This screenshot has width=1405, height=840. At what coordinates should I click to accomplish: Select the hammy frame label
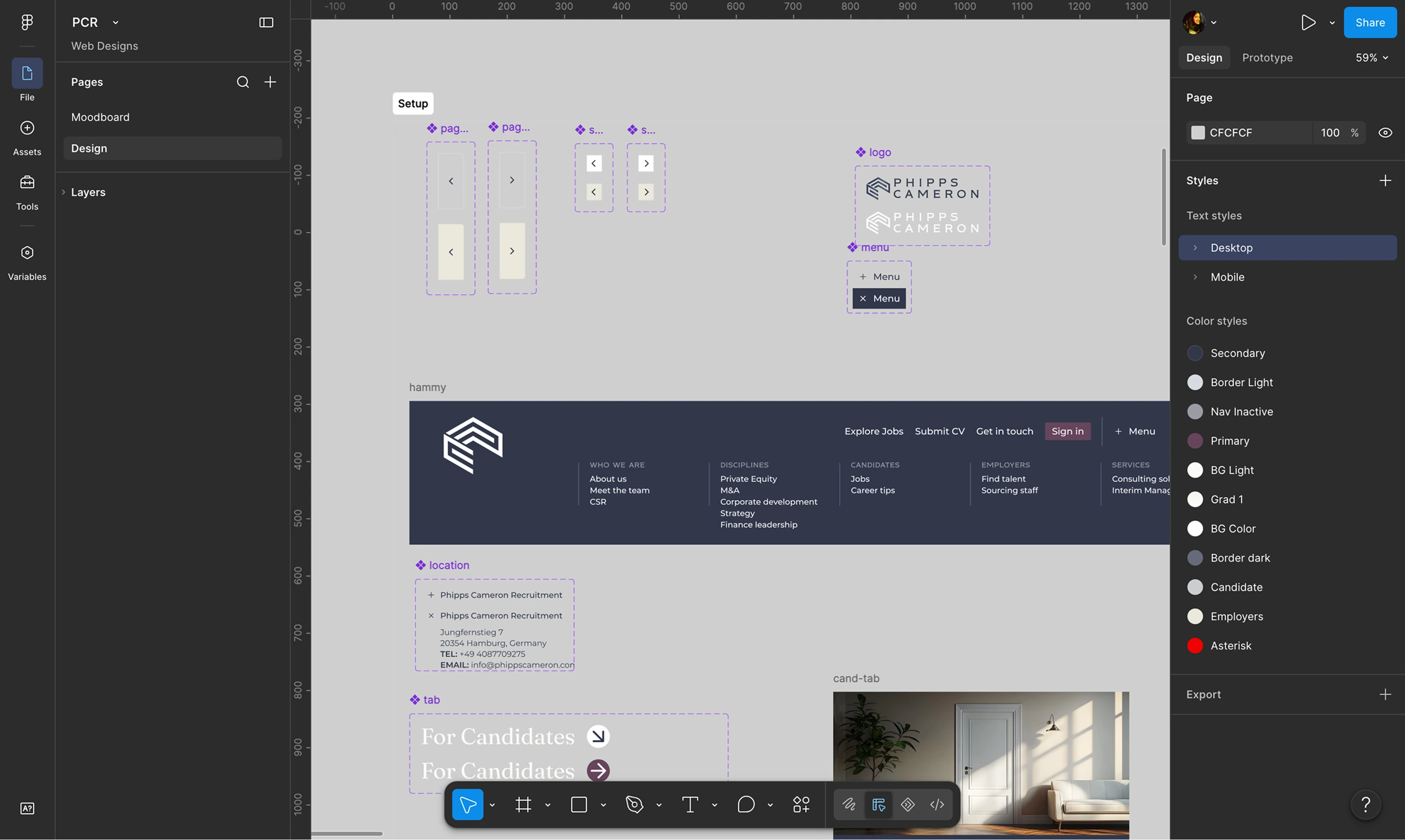click(428, 387)
